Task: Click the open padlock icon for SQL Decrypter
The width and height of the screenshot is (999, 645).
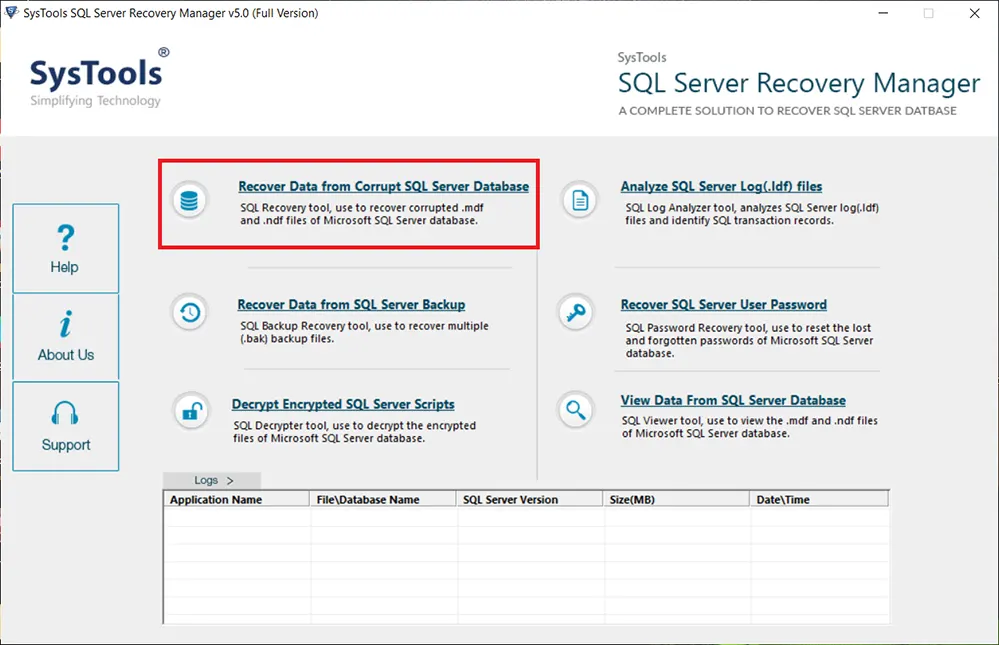Action: [192, 411]
